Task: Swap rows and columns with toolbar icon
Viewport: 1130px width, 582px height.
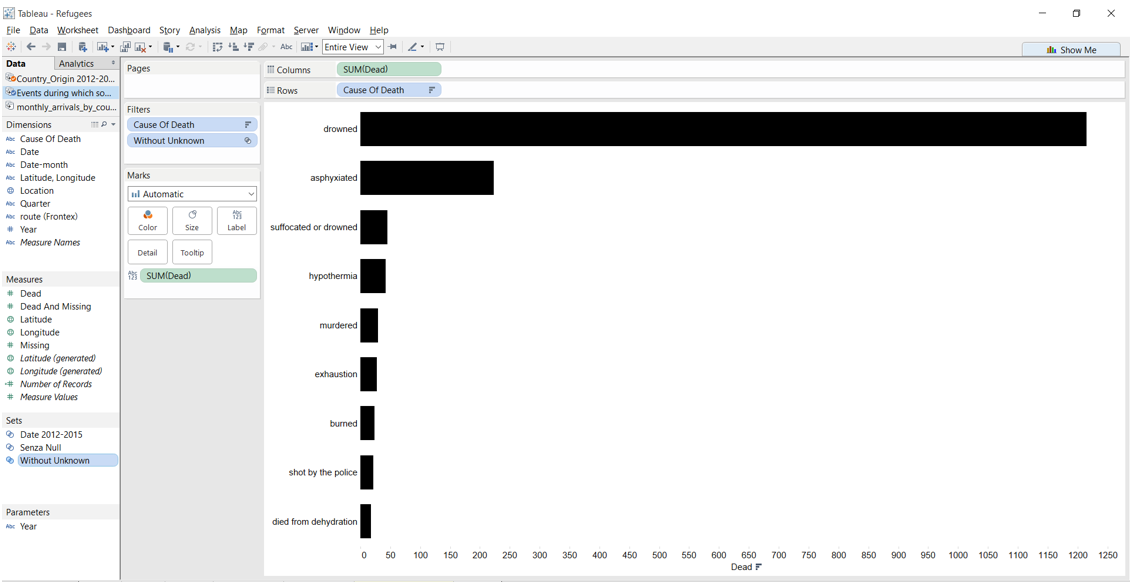Action: click(x=218, y=47)
